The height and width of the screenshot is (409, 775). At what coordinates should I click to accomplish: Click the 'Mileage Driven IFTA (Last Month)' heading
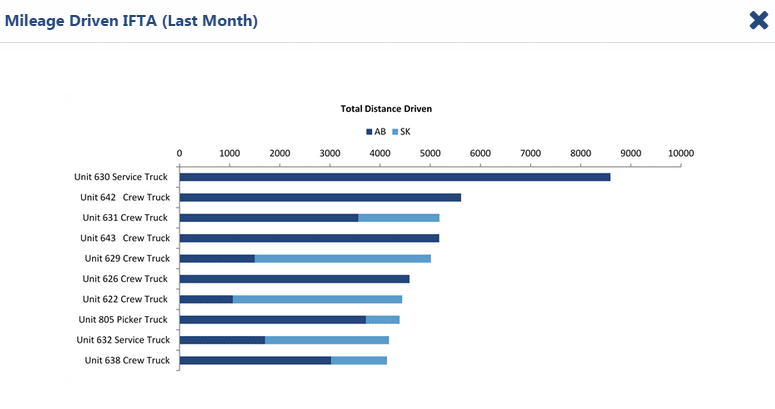click(x=131, y=21)
